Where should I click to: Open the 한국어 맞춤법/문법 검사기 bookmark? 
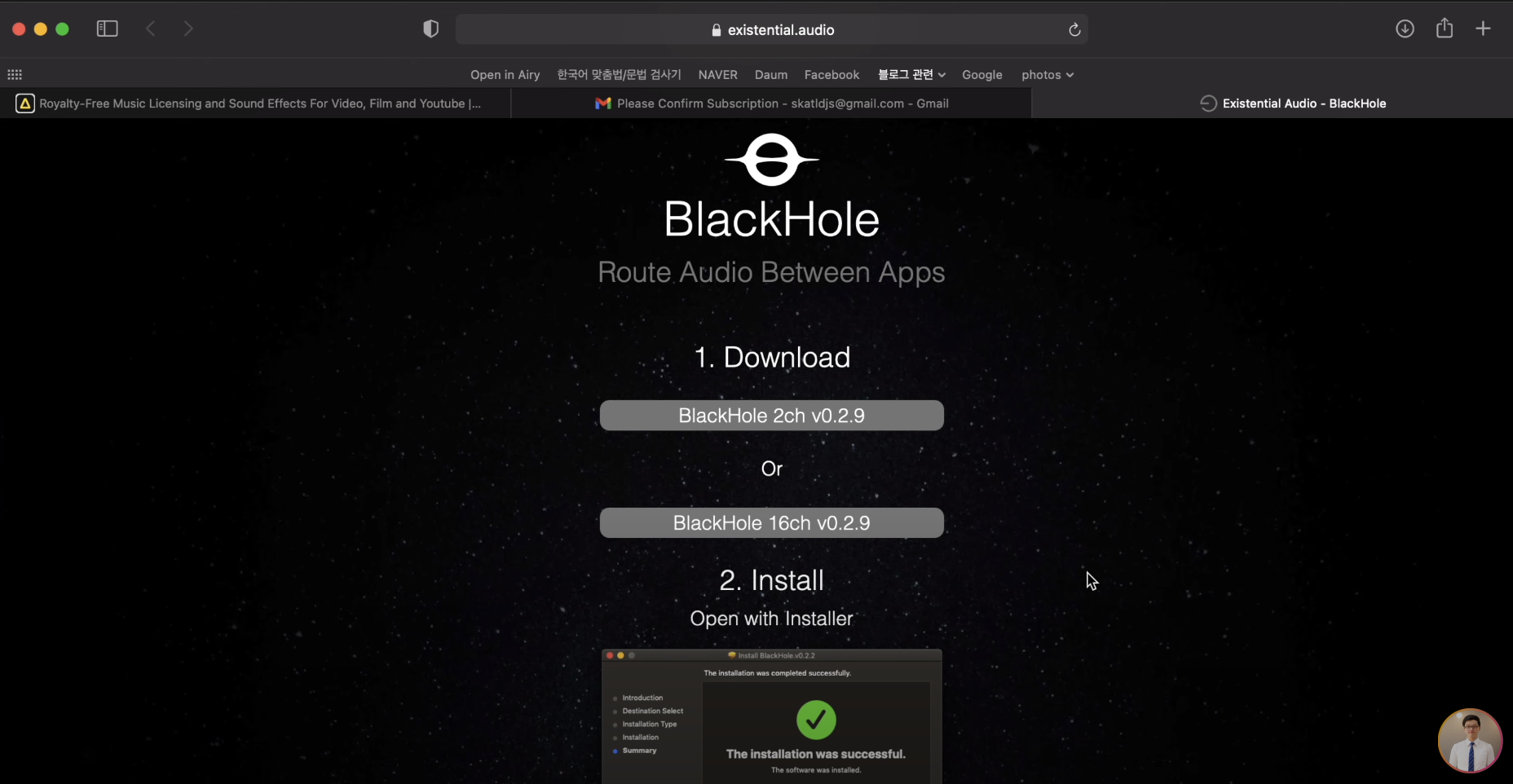(x=619, y=75)
